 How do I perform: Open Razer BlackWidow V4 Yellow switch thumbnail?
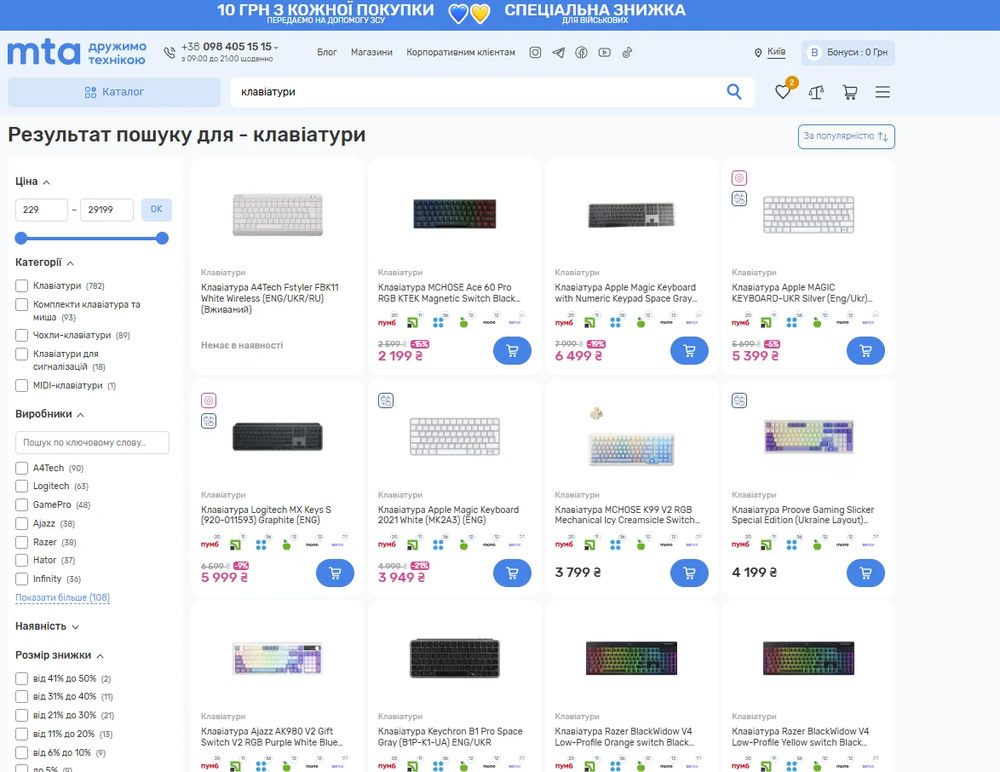pos(808,658)
